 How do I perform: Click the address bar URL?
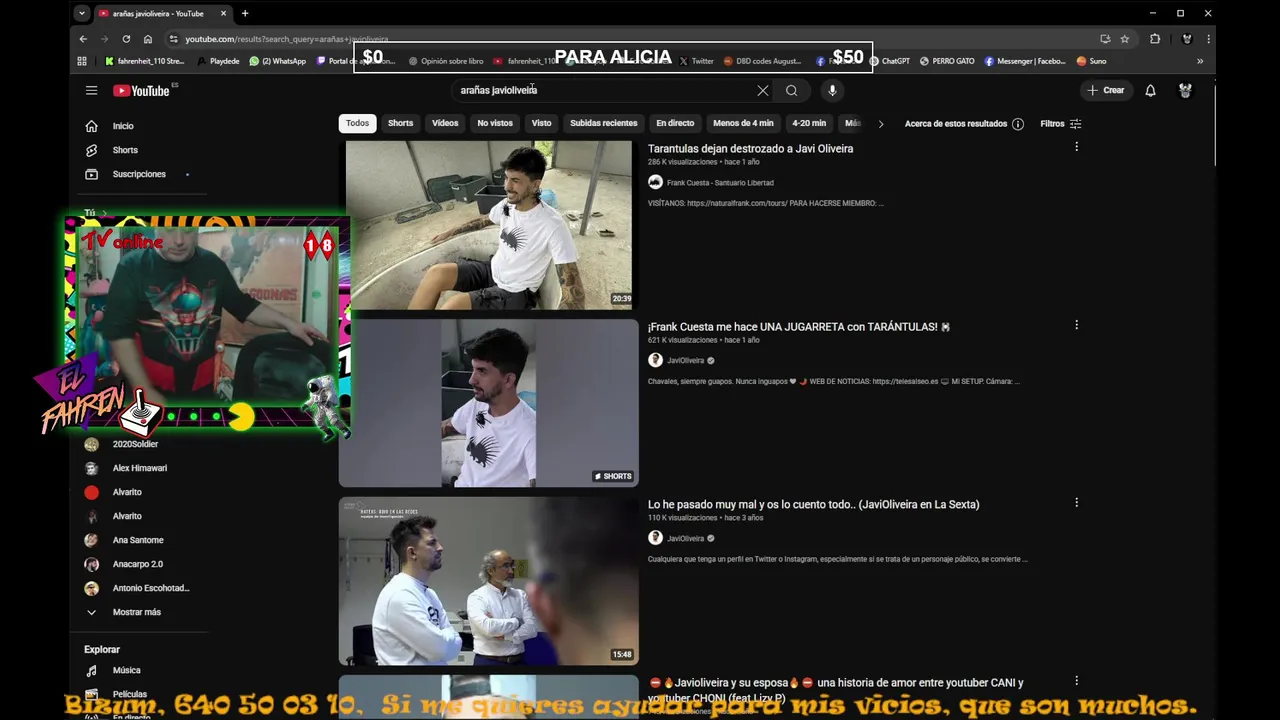[x=287, y=39]
